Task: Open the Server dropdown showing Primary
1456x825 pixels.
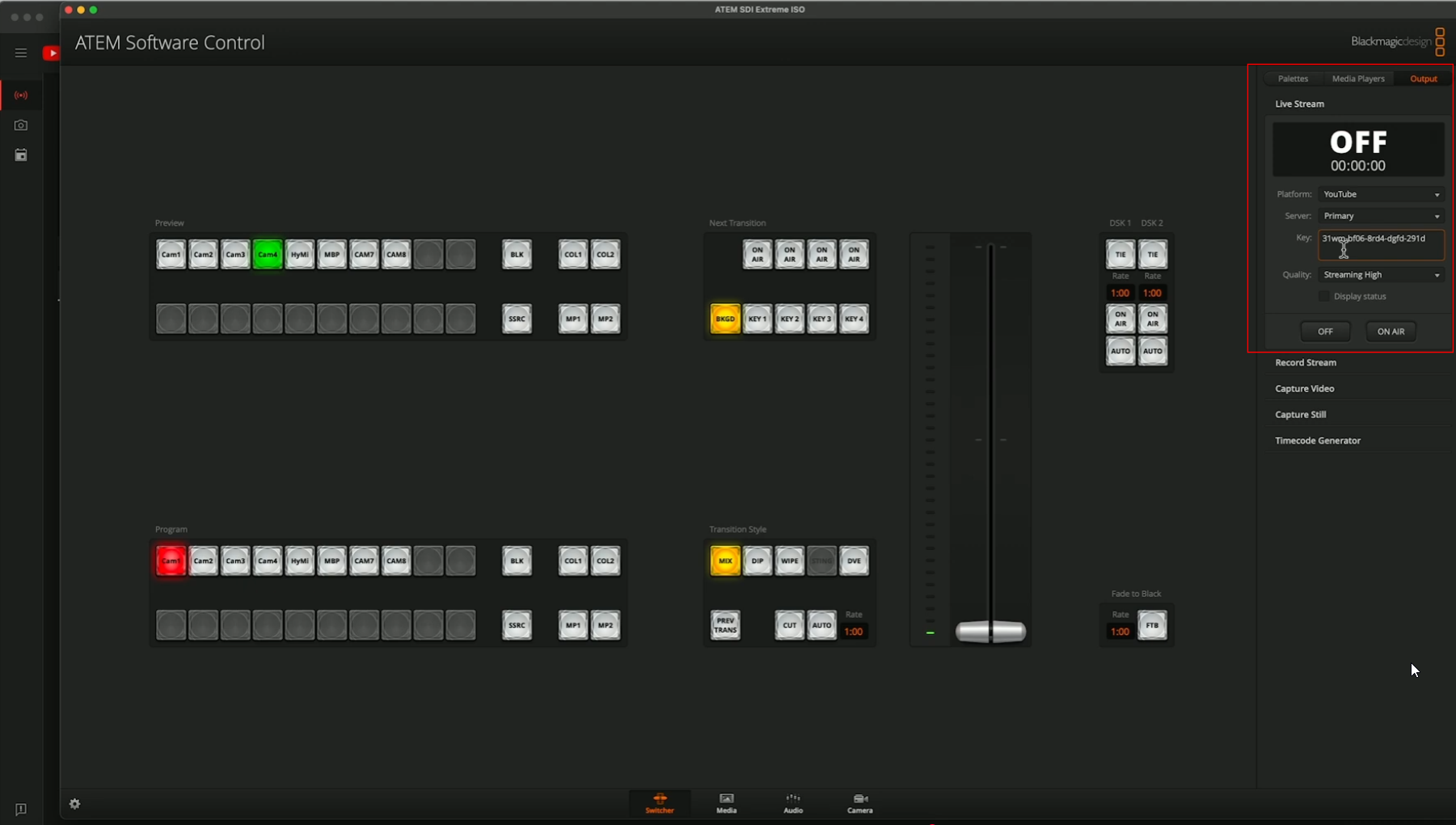Action: (x=1381, y=216)
